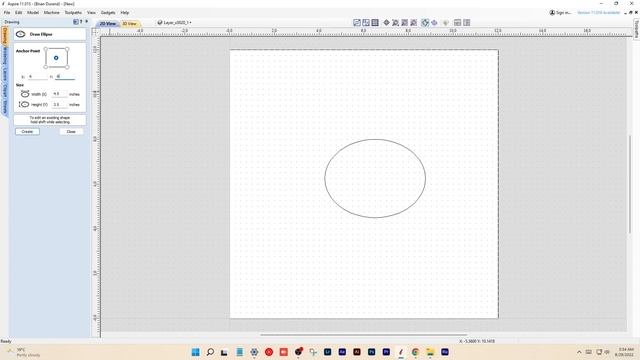Select the center anchor point
Image resolution: width=640 pixels, height=360 pixels.
[x=56, y=58]
